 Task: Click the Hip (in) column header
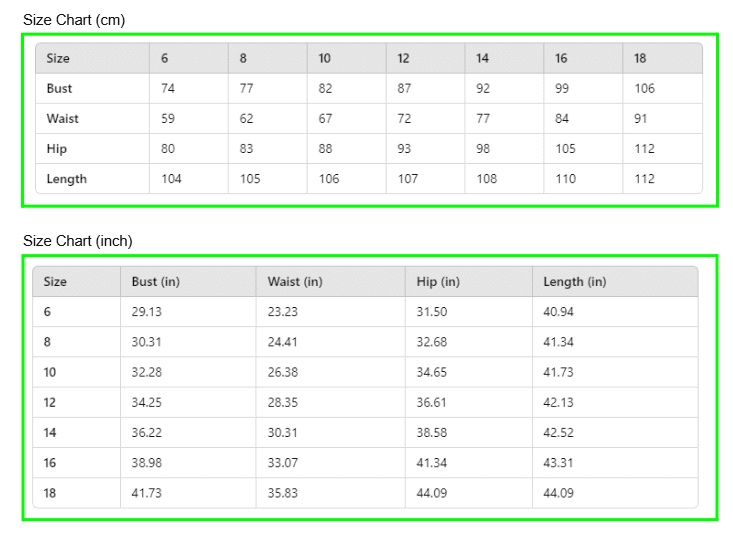[x=438, y=282]
